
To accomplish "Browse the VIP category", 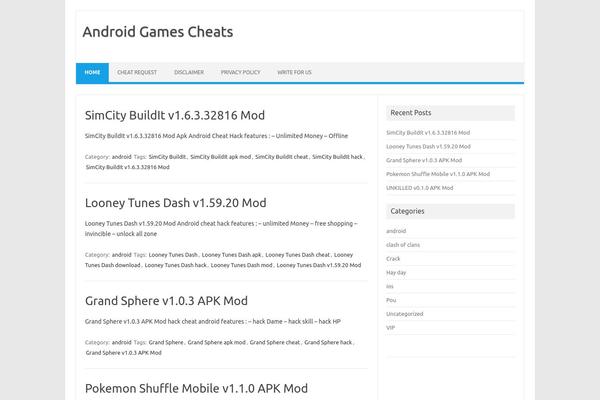I will pyautogui.click(x=390, y=328).
